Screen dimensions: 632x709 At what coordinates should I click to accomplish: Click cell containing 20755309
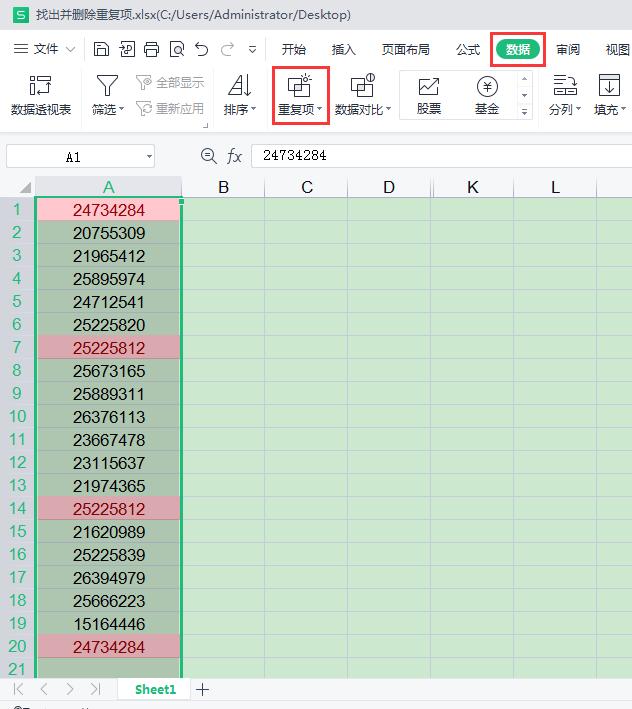point(109,233)
